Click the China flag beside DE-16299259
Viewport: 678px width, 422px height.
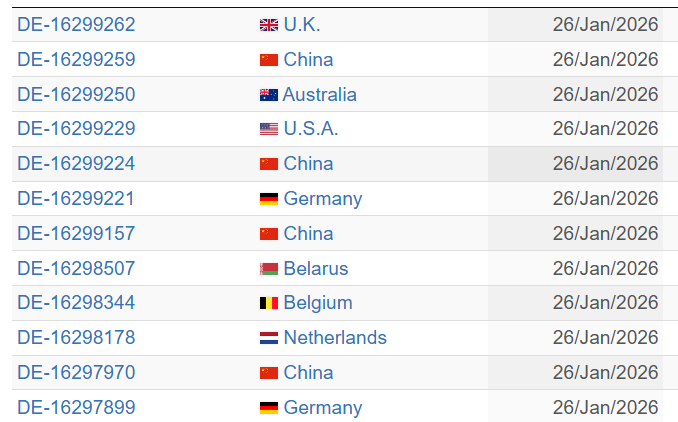coord(268,60)
